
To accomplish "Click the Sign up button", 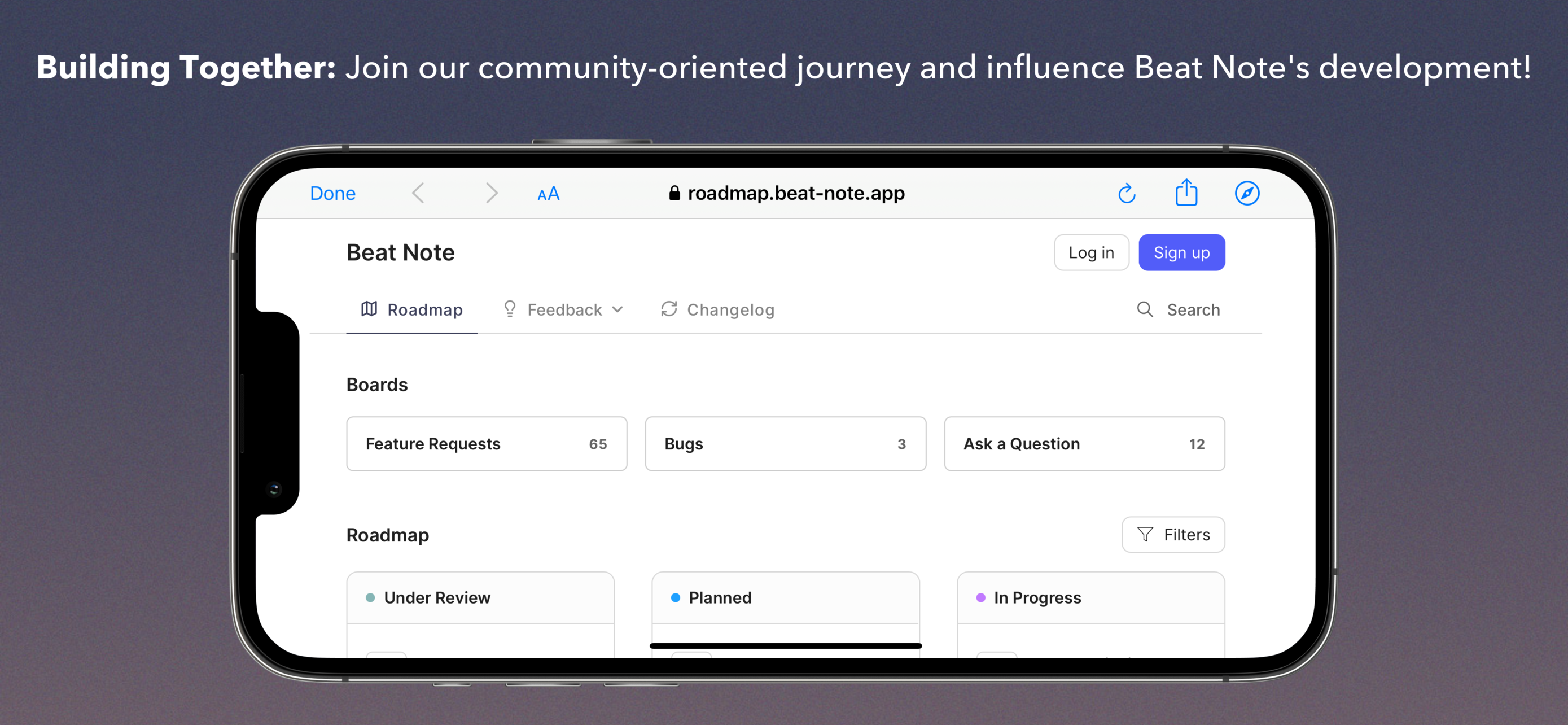I will coord(1181,252).
